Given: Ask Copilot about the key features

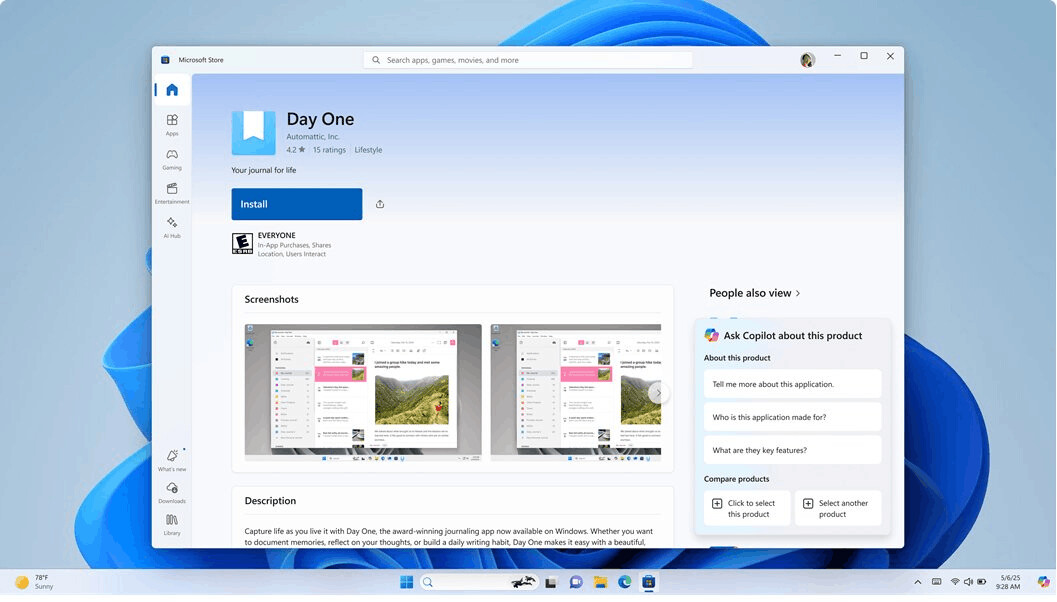Looking at the screenshot, I should [792, 450].
